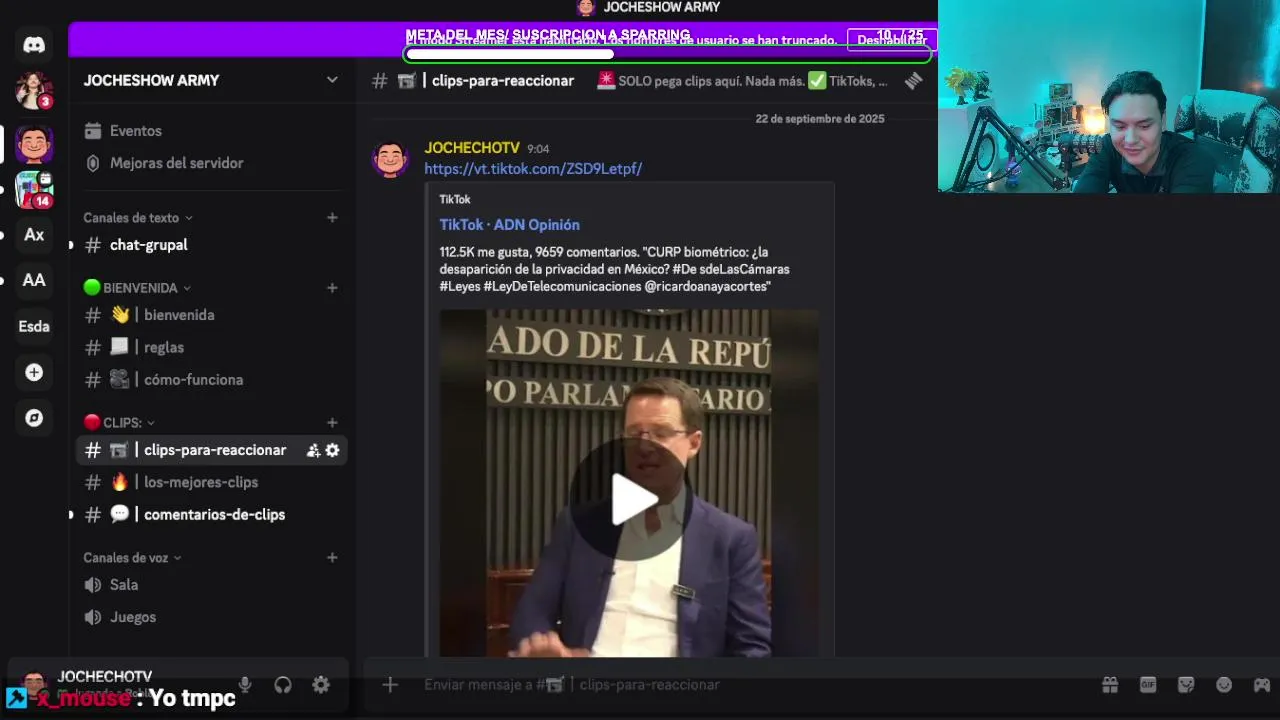Open Discord direct messages home icon

coord(34,45)
